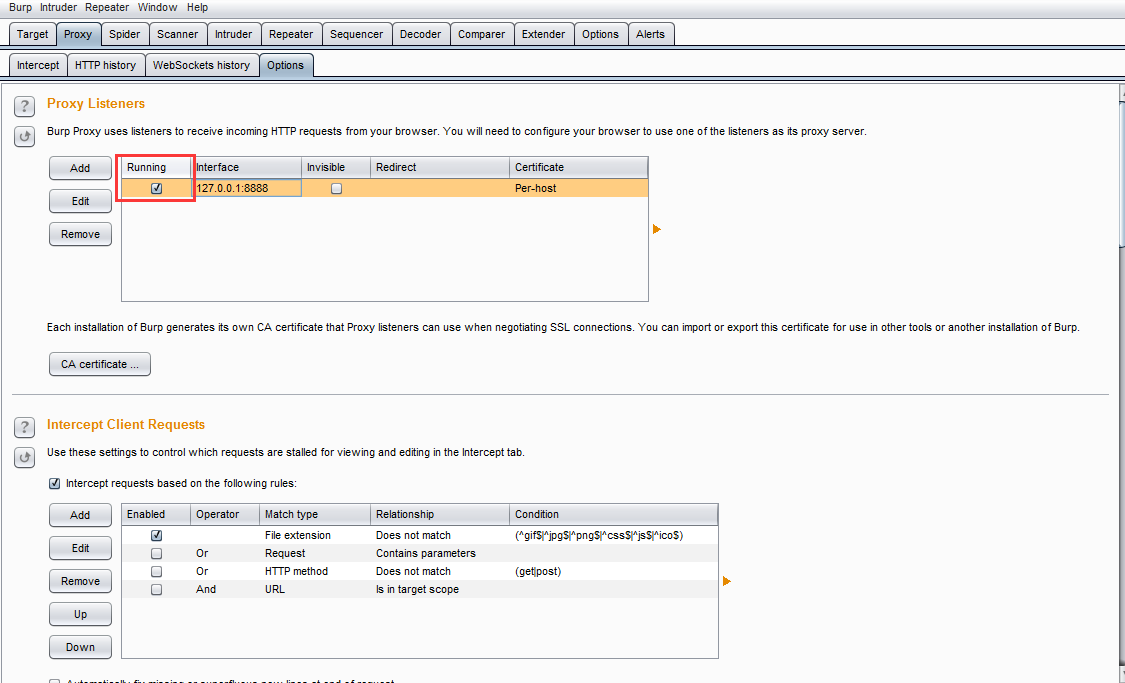Toggle Invisible checkbox for 127.0.0.1:8888 listener
Image resolution: width=1125 pixels, height=683 pixels.
point(336,189)
